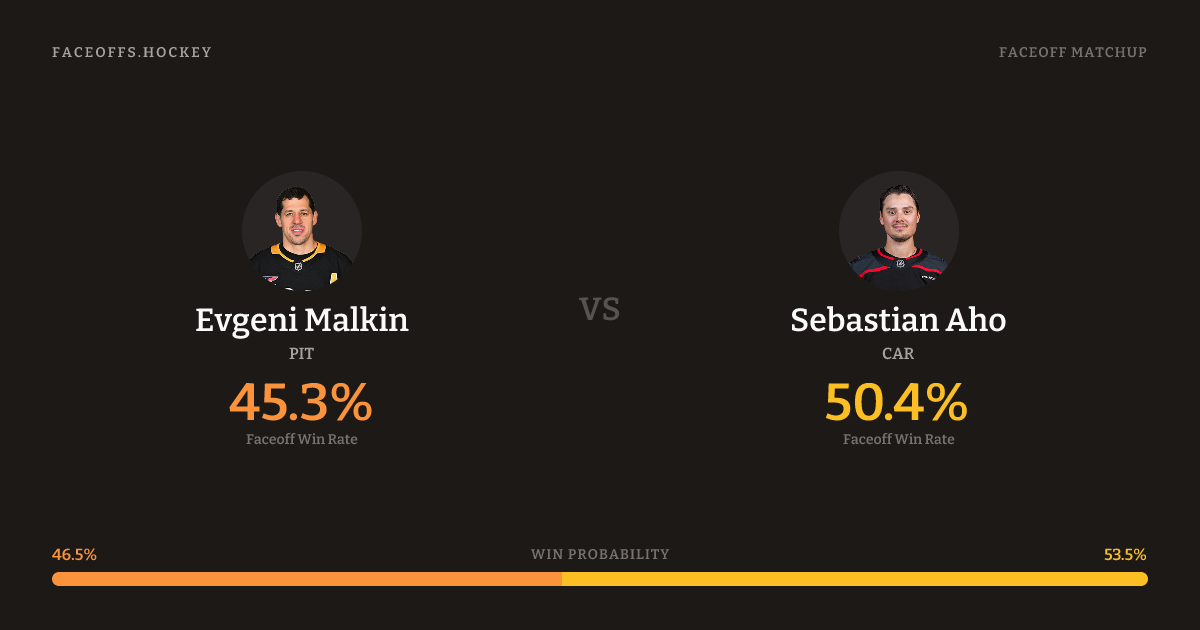The width and height of the screenshot is (1200, 630).
Task: Click the CAR team abbreviation
Action: point(898,354)
